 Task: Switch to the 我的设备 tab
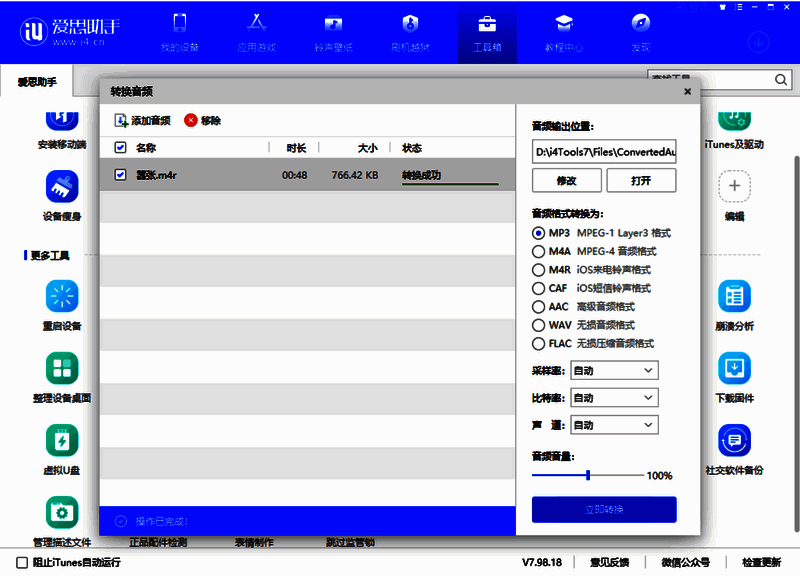(180, 31)
